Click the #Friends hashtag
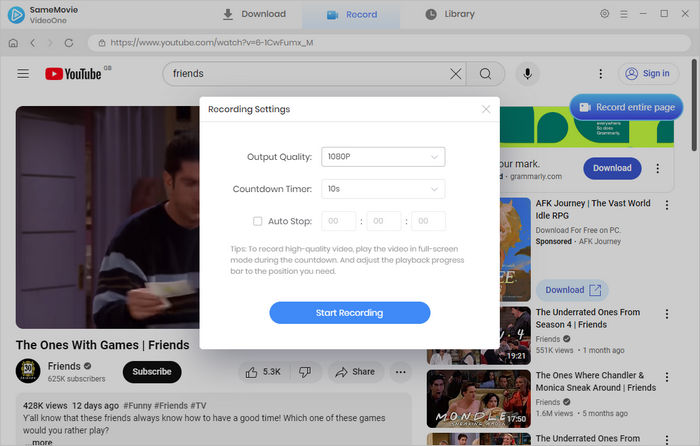Screen dimensions: 700x446 [171, 406]
